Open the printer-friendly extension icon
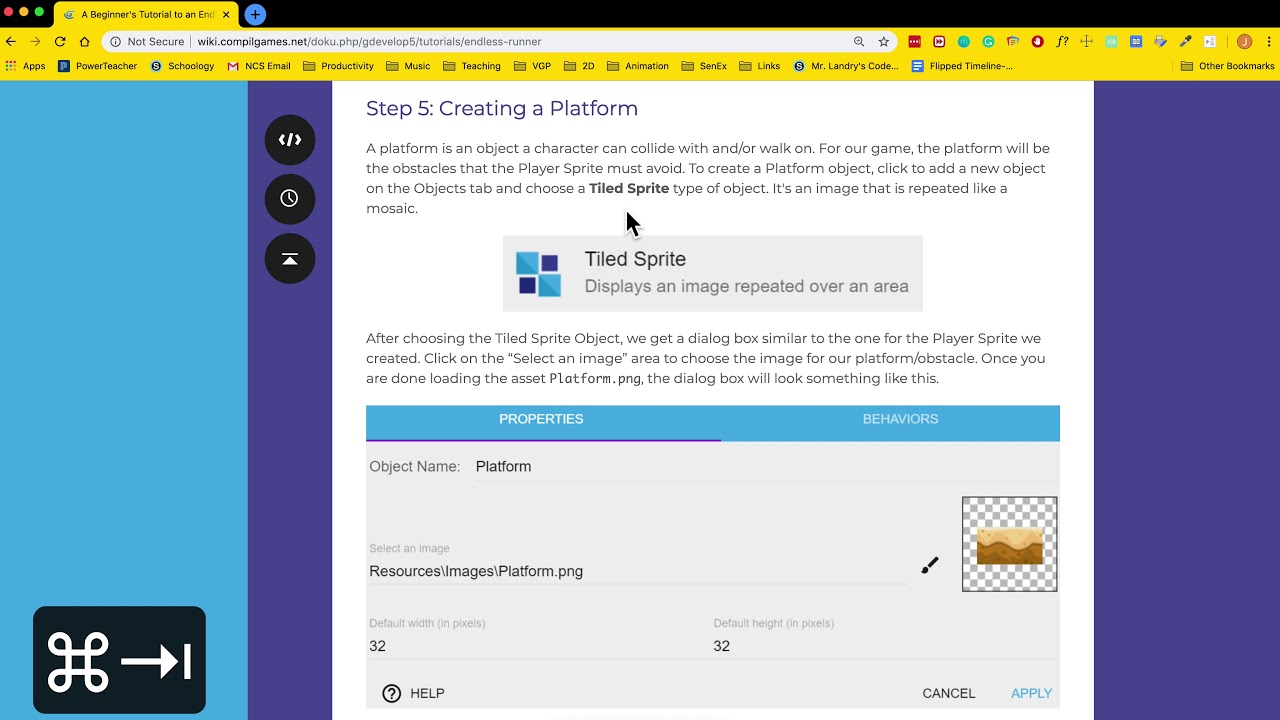This screenshot has height=720, width=1280. pos(1160,41)
